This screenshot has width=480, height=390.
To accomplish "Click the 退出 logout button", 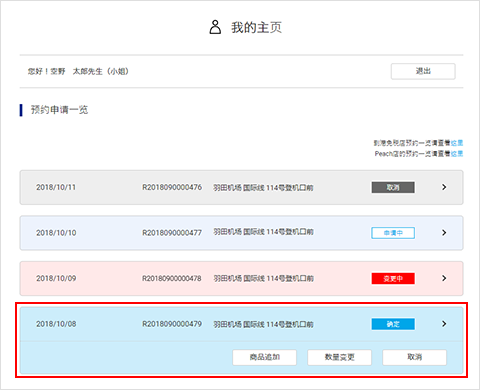I will pyautogui.click(x=423, y=71).
